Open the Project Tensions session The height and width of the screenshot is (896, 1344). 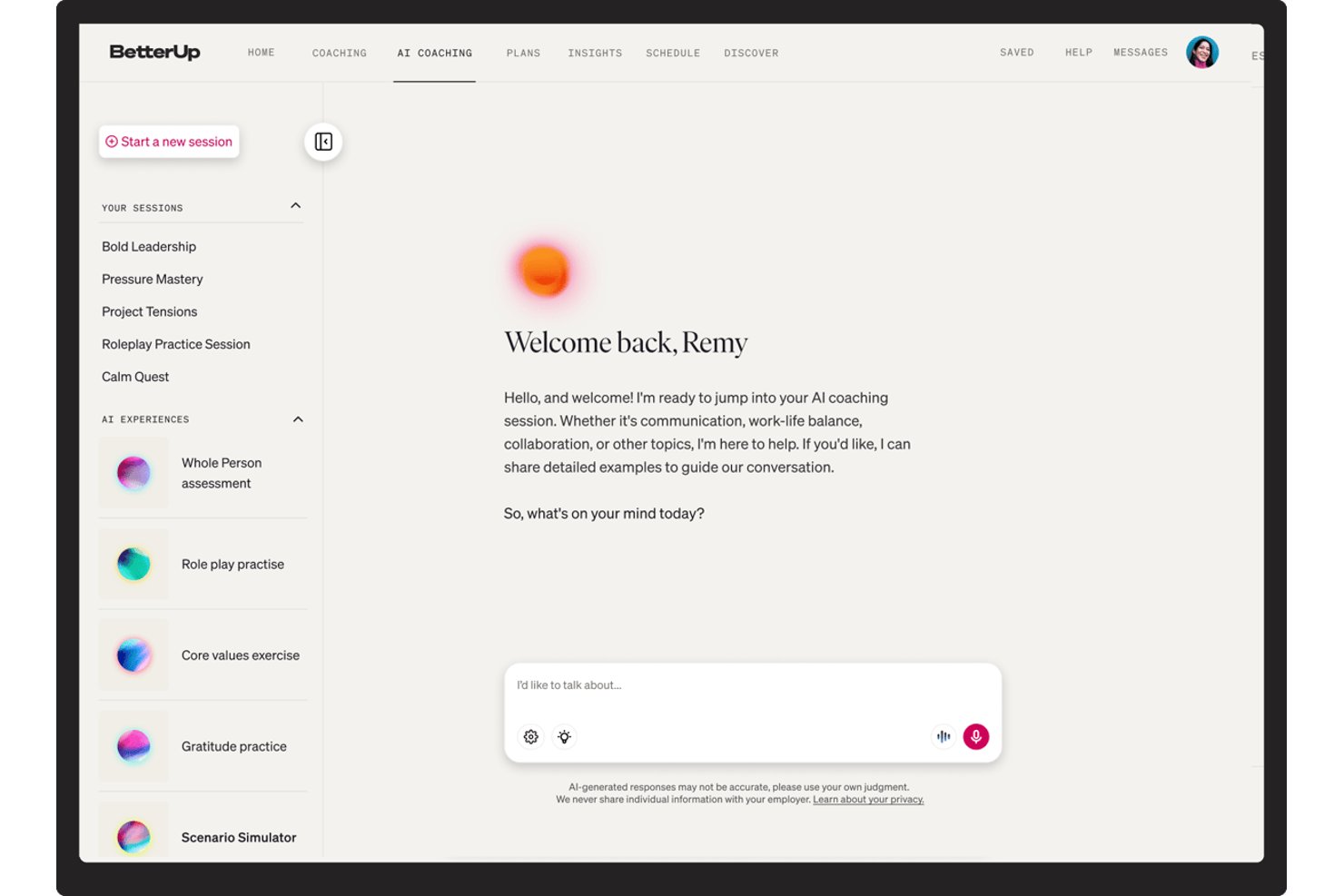(150, 312)
